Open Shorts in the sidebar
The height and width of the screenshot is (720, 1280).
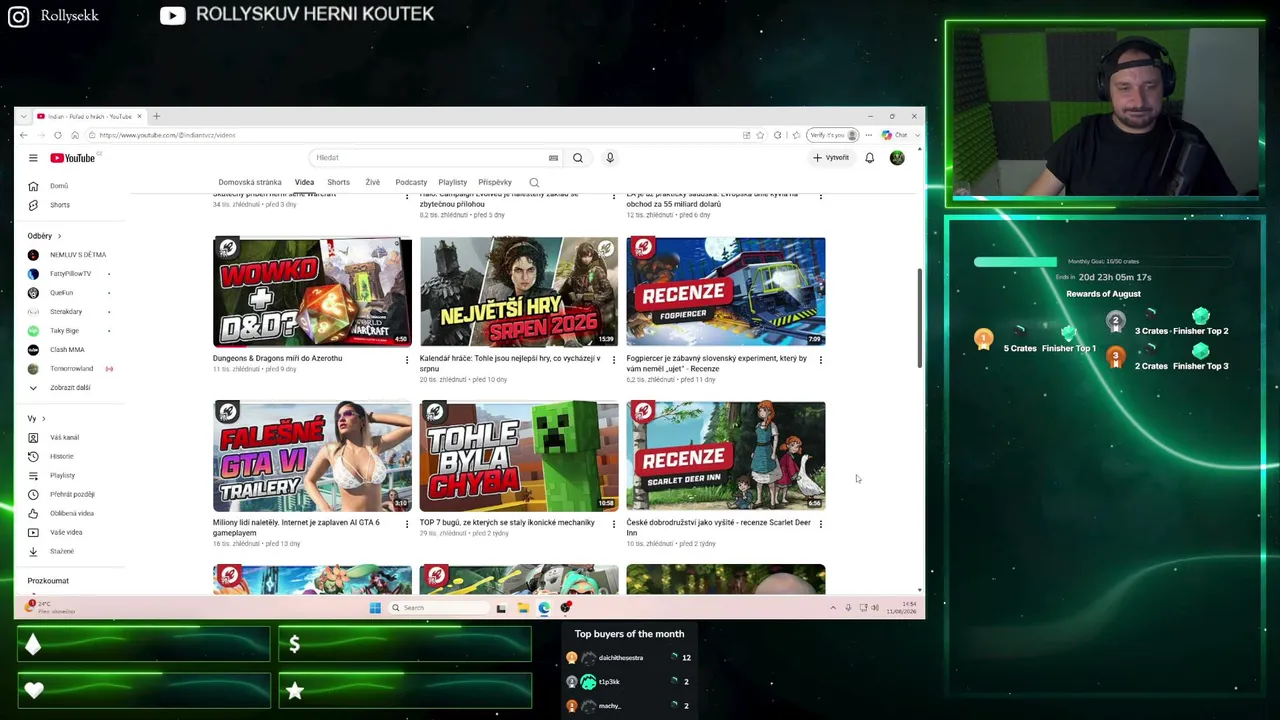click(60, 205)
